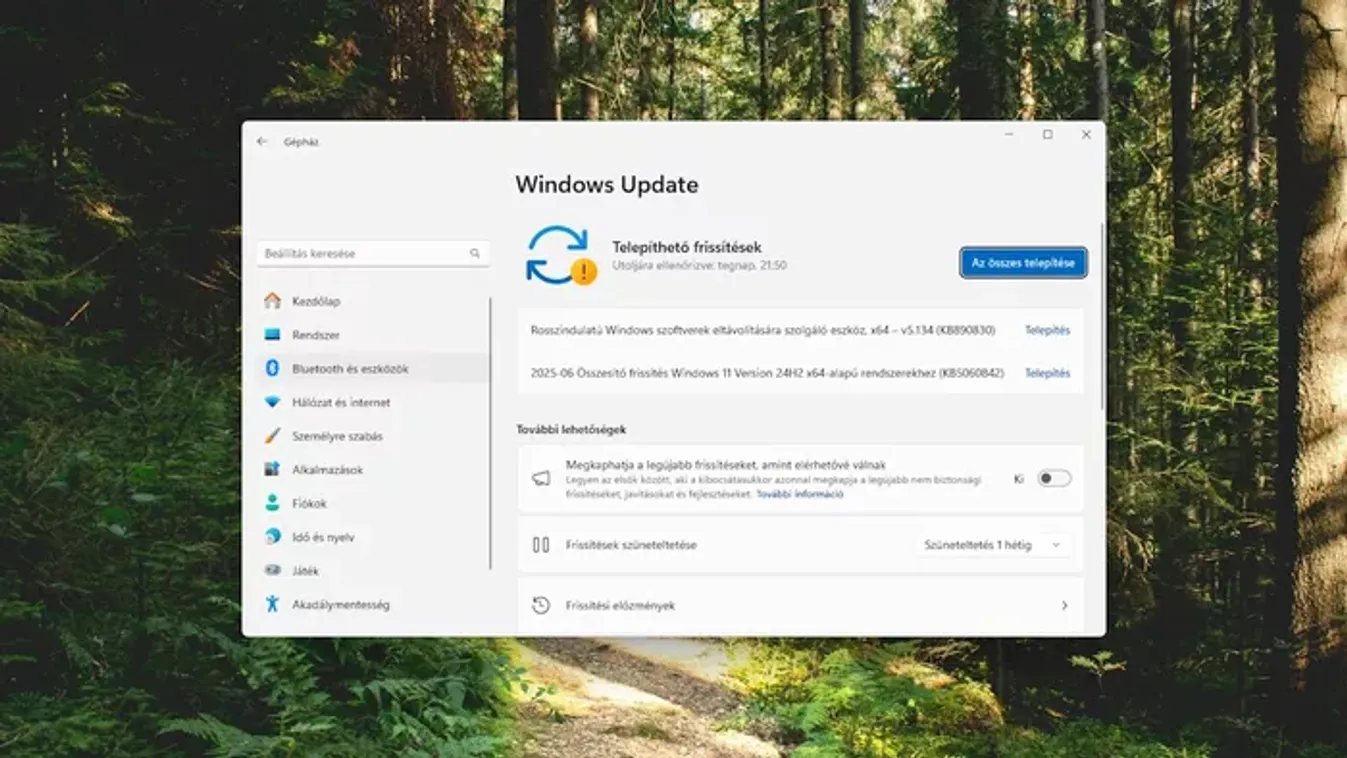Viewport: 1347px width, 758px height.
Task: Click the Játék controller icon
Action: tap(272, 570)
